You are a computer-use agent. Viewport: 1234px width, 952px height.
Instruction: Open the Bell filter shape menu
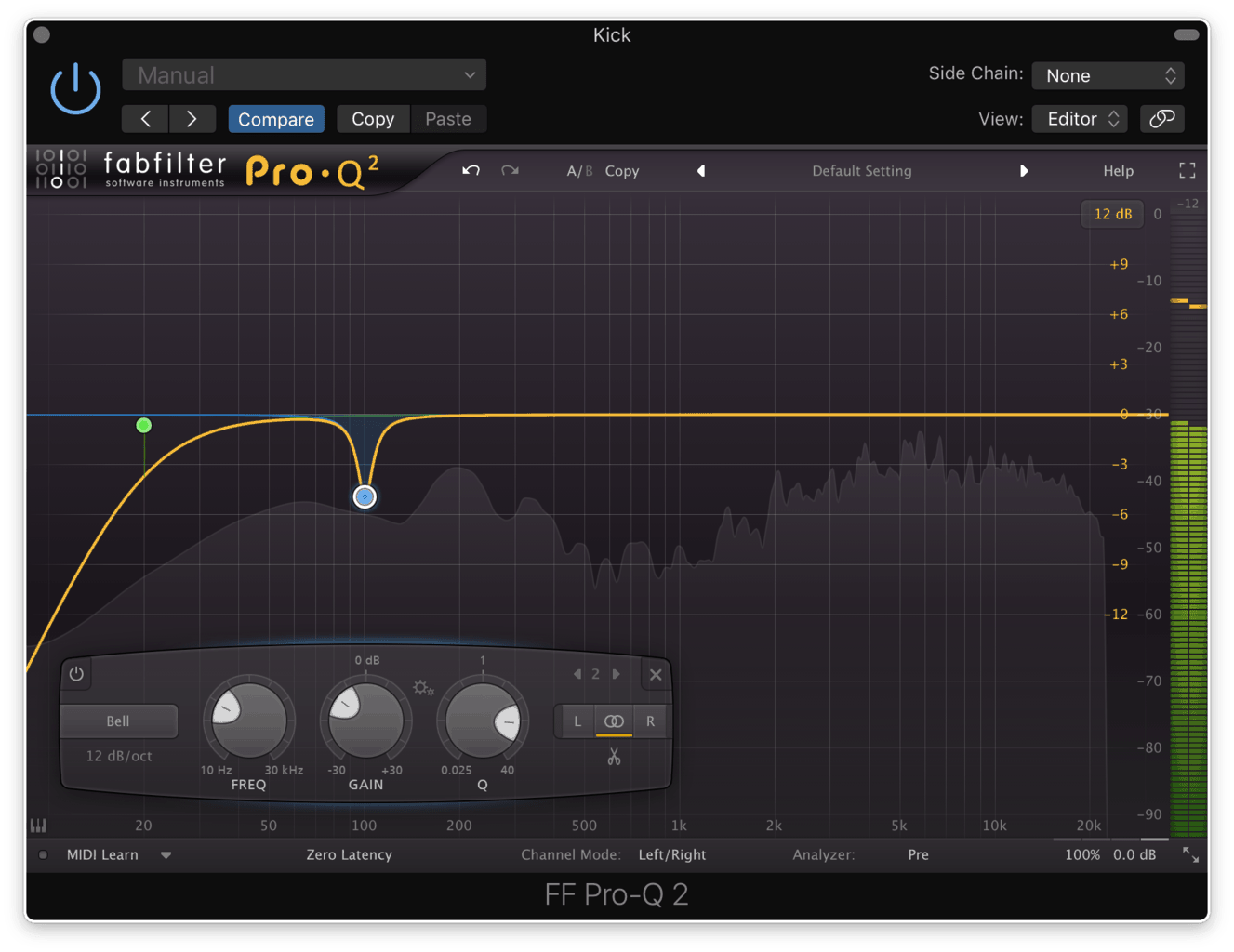[x=118, y=721]
